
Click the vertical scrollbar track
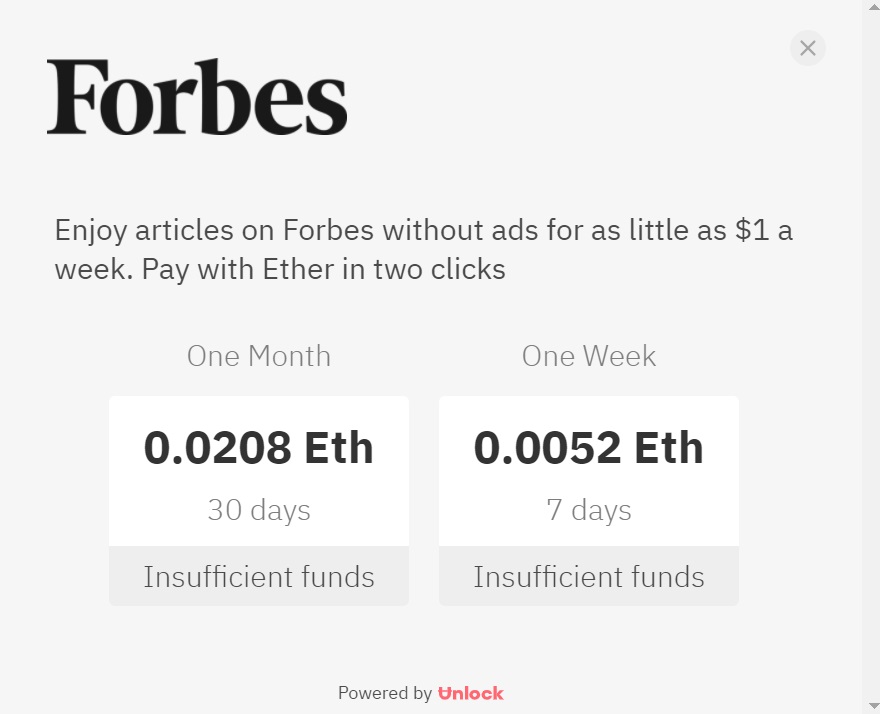(871, 350)
